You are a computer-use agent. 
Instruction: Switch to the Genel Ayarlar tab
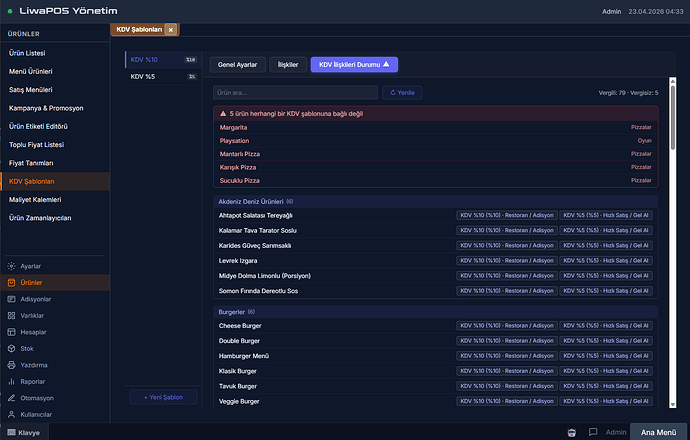(x=237, y=64)
